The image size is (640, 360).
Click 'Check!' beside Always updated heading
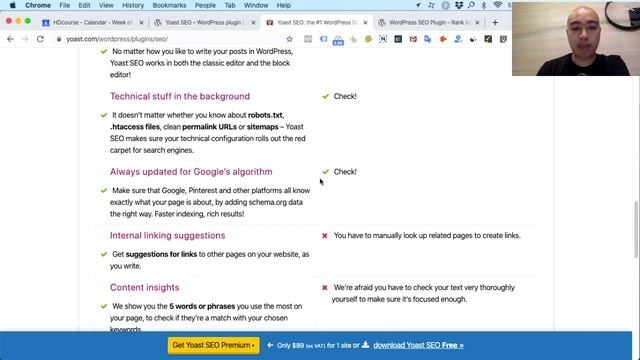tap(345, 172)
